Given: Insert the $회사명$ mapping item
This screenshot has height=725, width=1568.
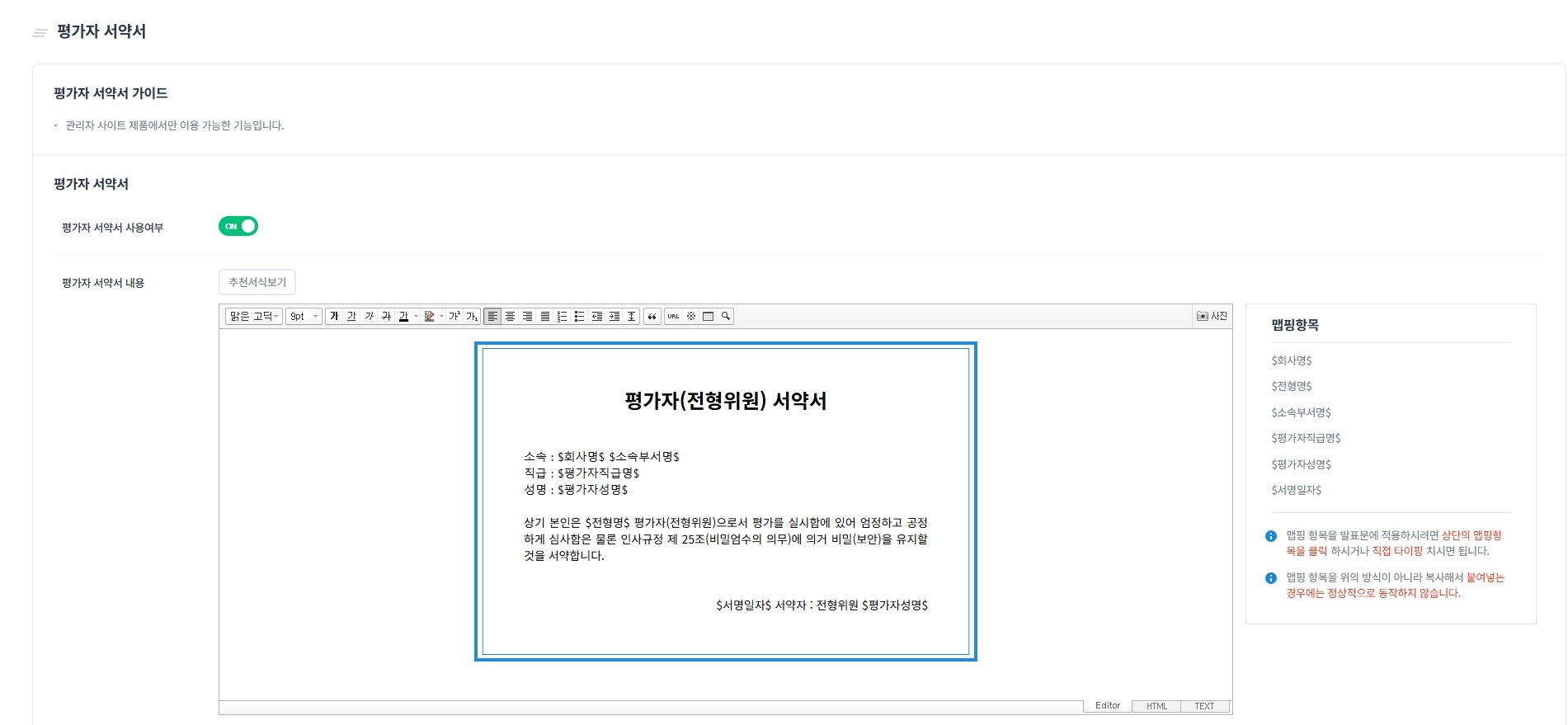Looking at the screenshot, I should 1292,360.
